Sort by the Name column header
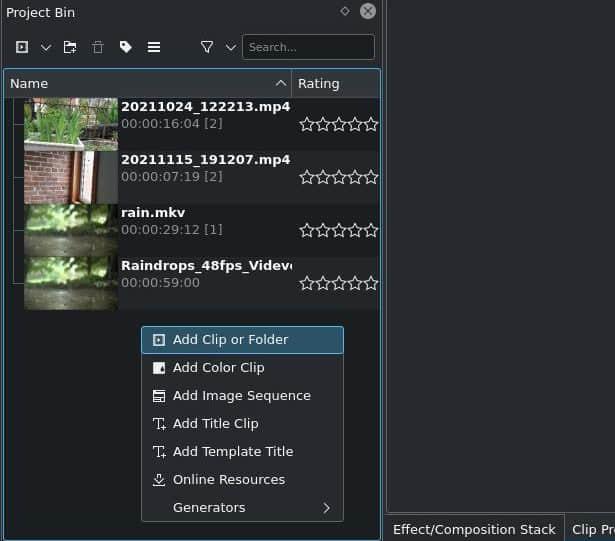 click(x=140, y=84)
